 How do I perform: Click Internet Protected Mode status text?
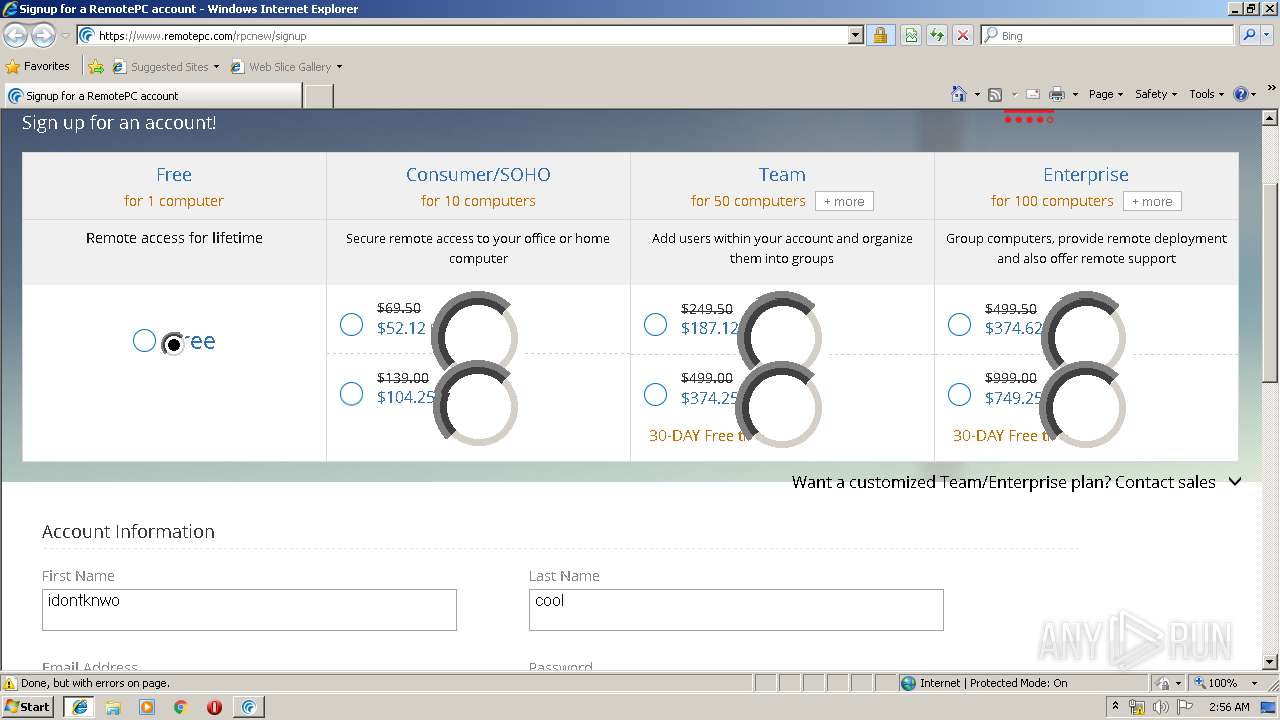coord(993,683)
